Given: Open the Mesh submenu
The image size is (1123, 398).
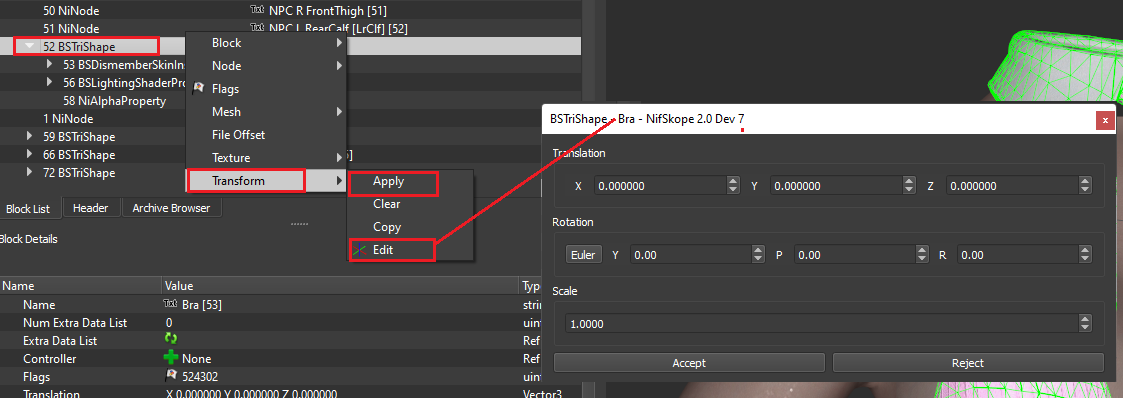Looking at the screenshot, I should [266, 112].
